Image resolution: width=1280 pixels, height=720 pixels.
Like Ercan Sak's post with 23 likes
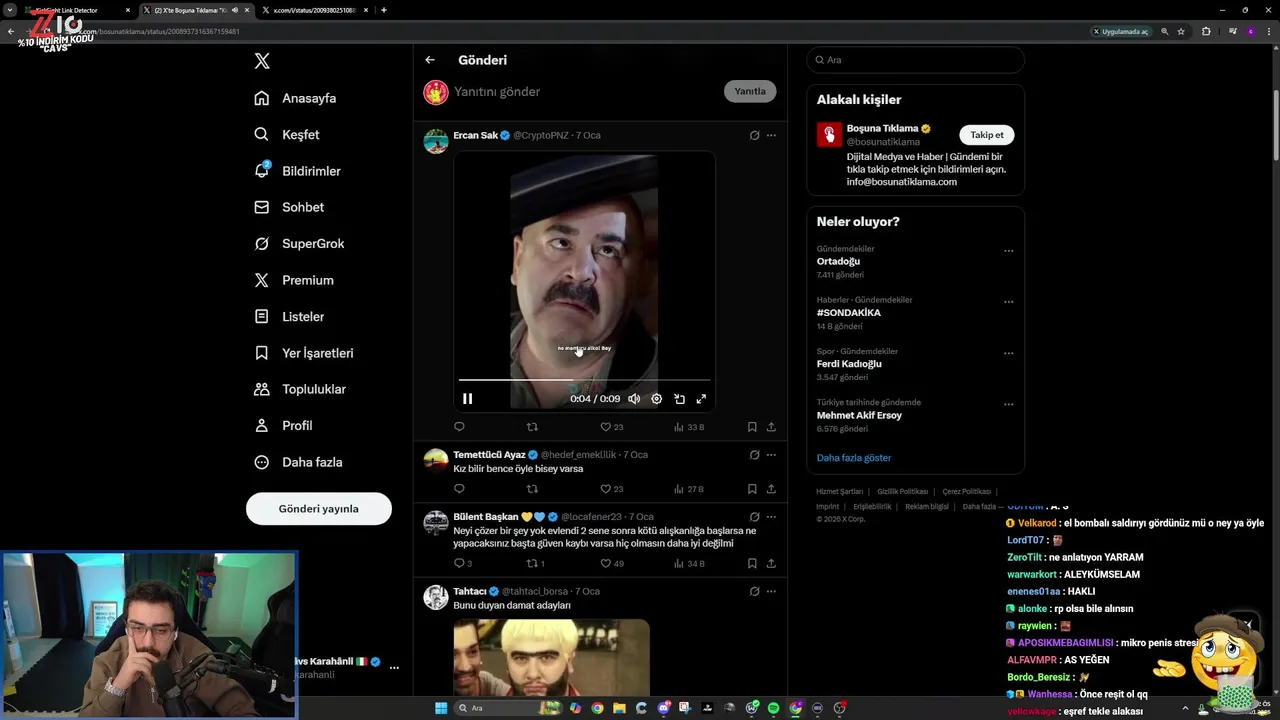coord(611,427)
